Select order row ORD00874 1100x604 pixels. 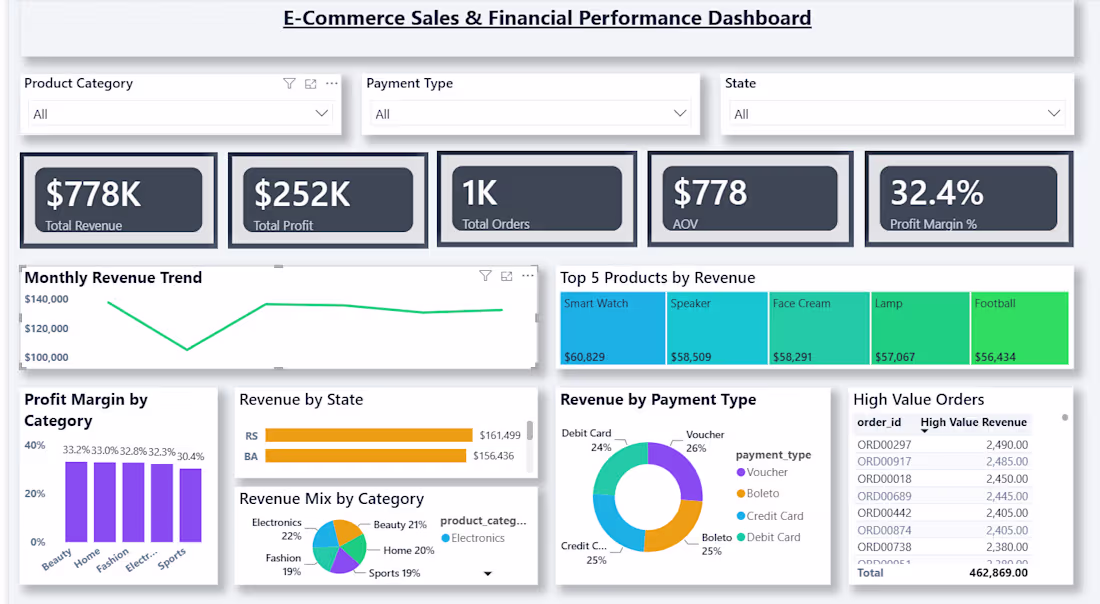pos(942,530)
